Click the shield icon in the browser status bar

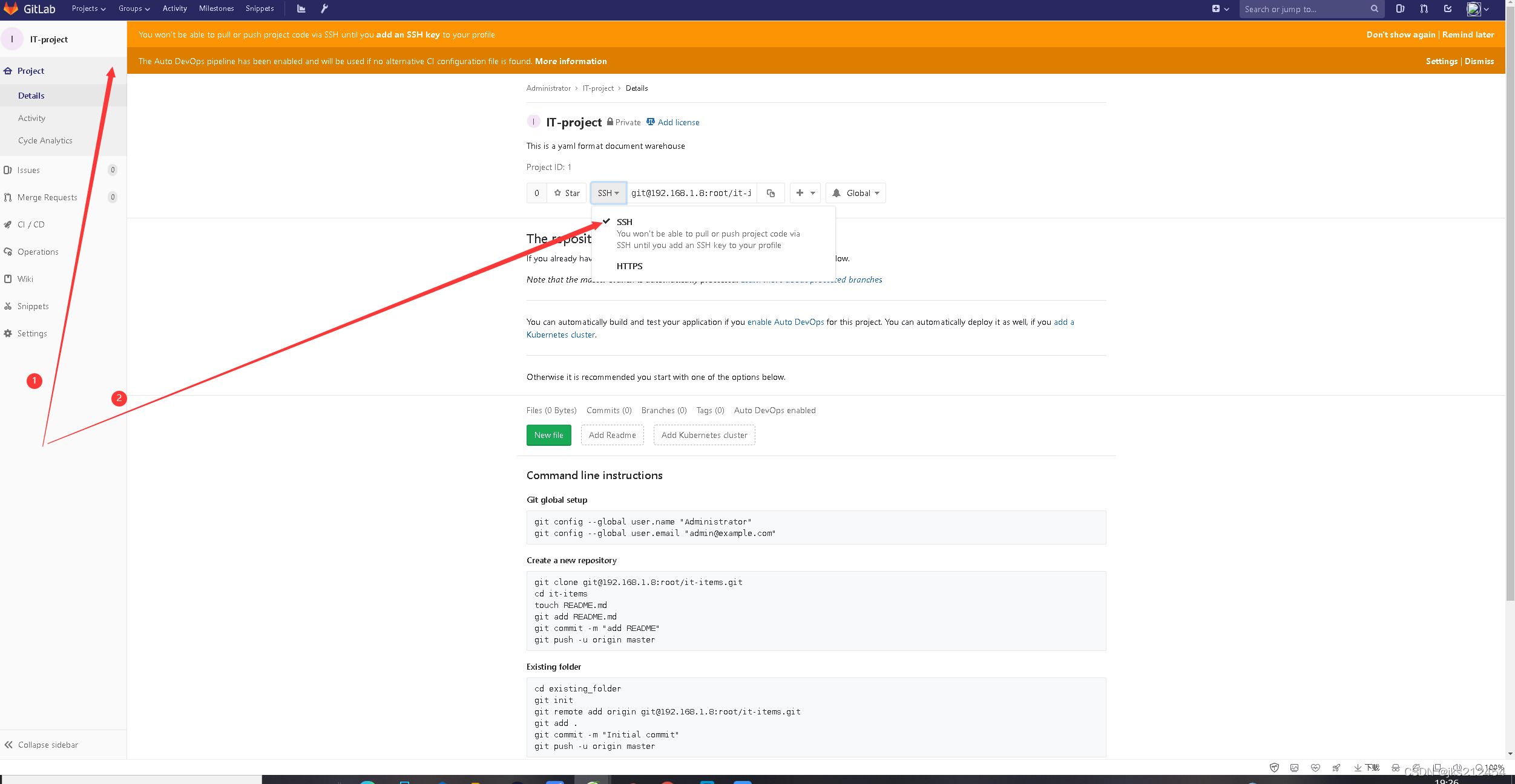[x=1274, y=768]
